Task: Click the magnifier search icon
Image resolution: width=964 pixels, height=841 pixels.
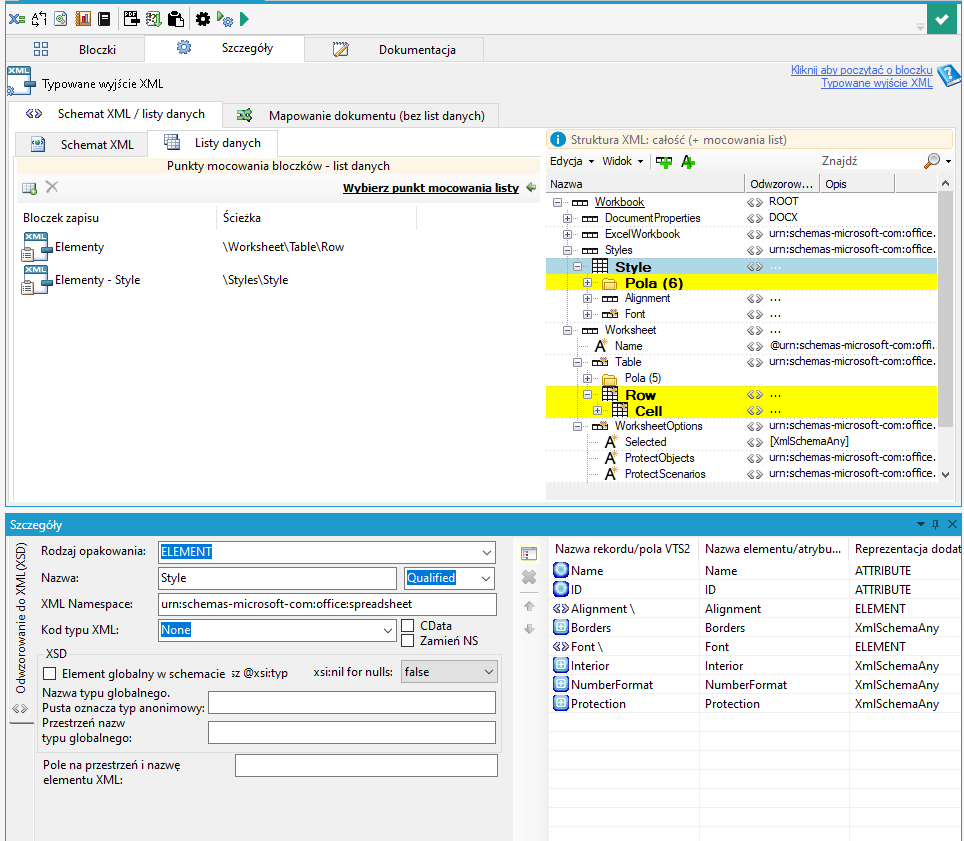Action: point(932,161)
